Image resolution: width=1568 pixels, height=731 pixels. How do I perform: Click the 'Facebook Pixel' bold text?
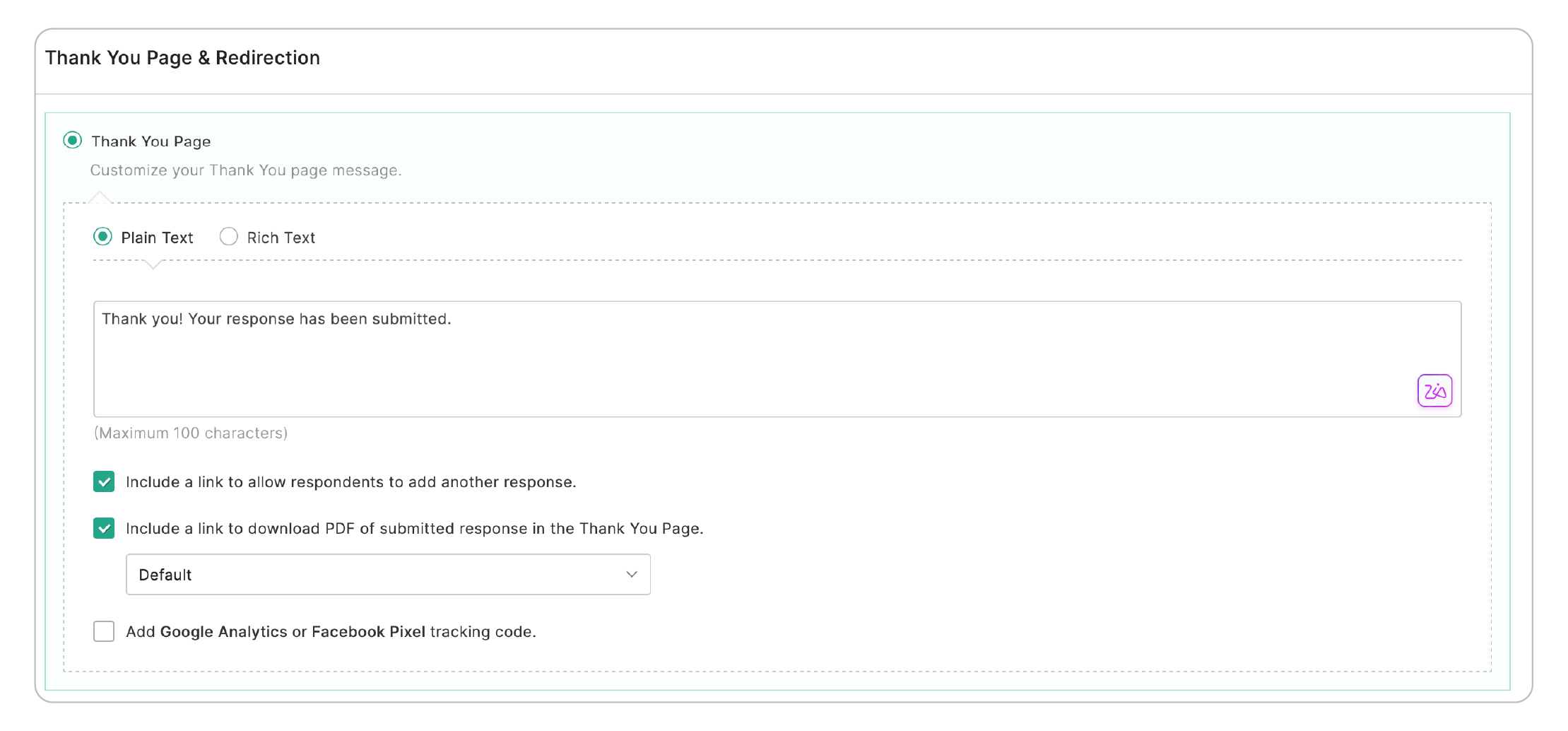[368, 632]
